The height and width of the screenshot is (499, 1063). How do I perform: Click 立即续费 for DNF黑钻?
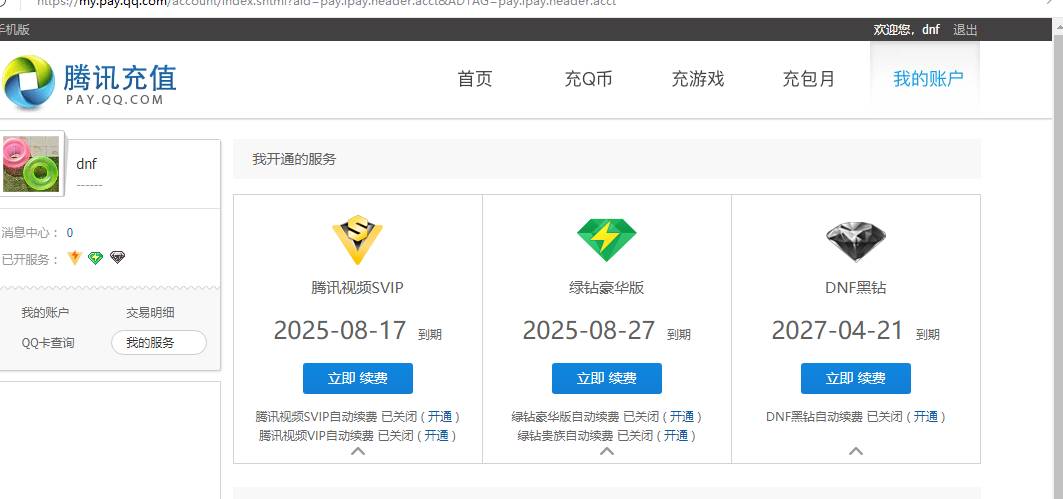click(x=856, y=378)
